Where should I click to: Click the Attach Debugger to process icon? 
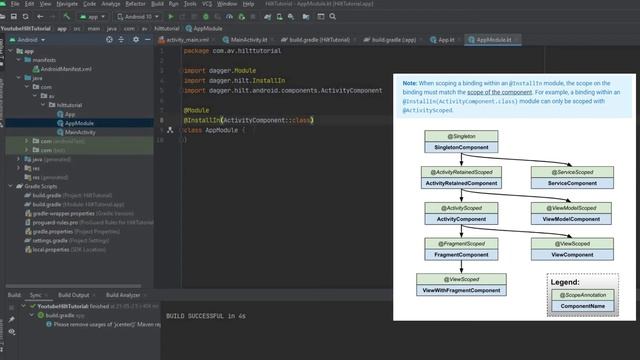(242, 17)
